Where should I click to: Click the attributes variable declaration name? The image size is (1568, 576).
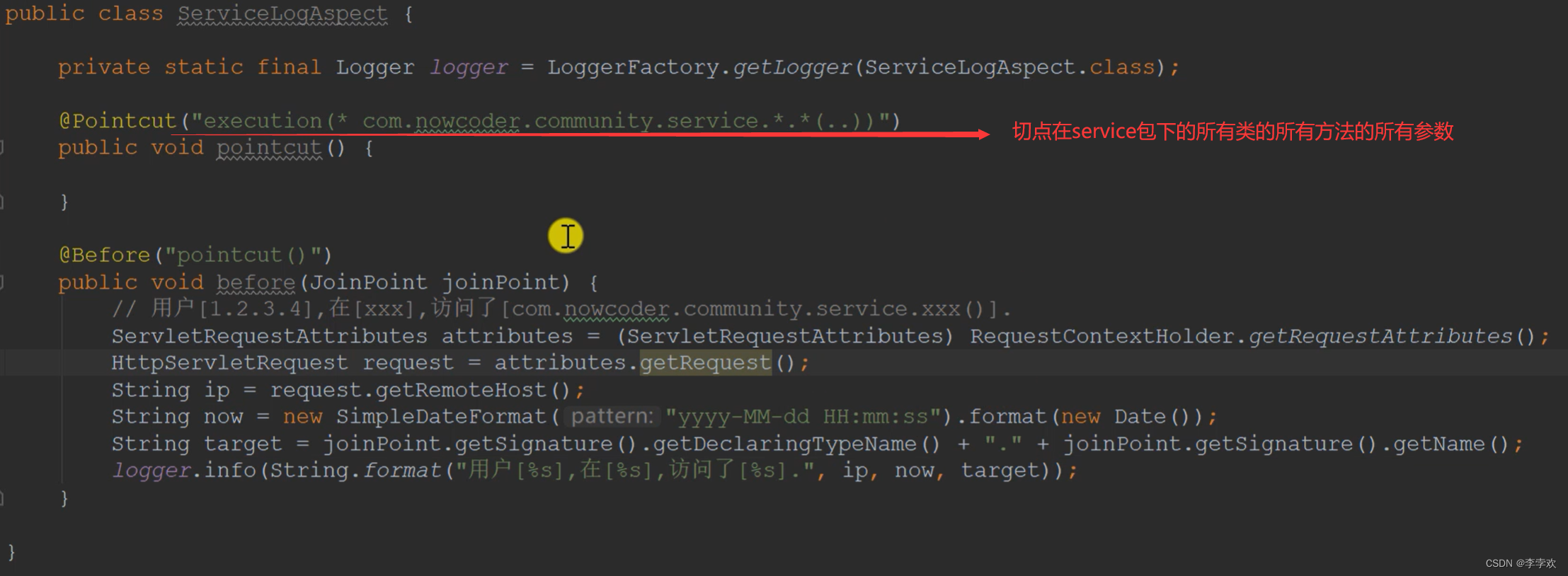(507, 336)
